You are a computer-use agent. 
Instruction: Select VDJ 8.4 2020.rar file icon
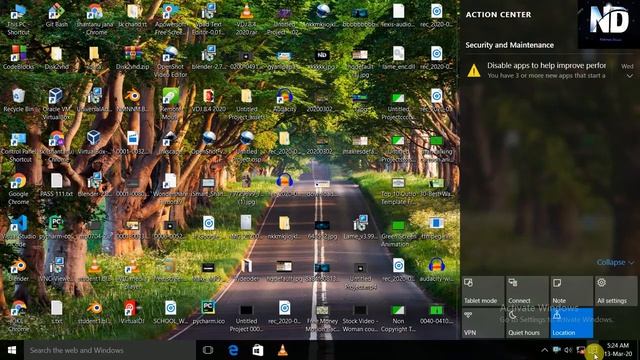(x=247, y=20)
